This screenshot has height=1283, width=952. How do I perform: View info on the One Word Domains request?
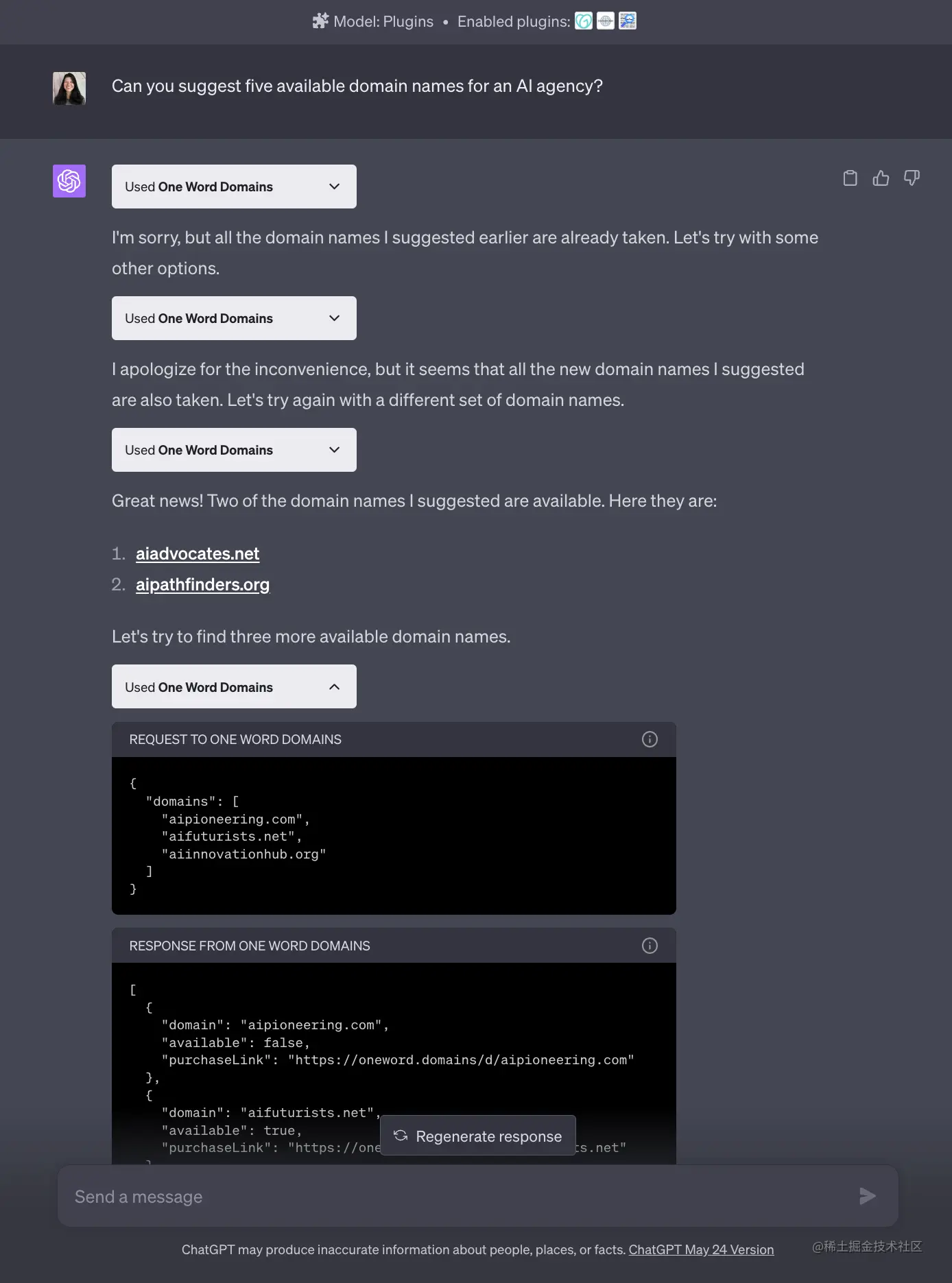(x=649, y=739)
